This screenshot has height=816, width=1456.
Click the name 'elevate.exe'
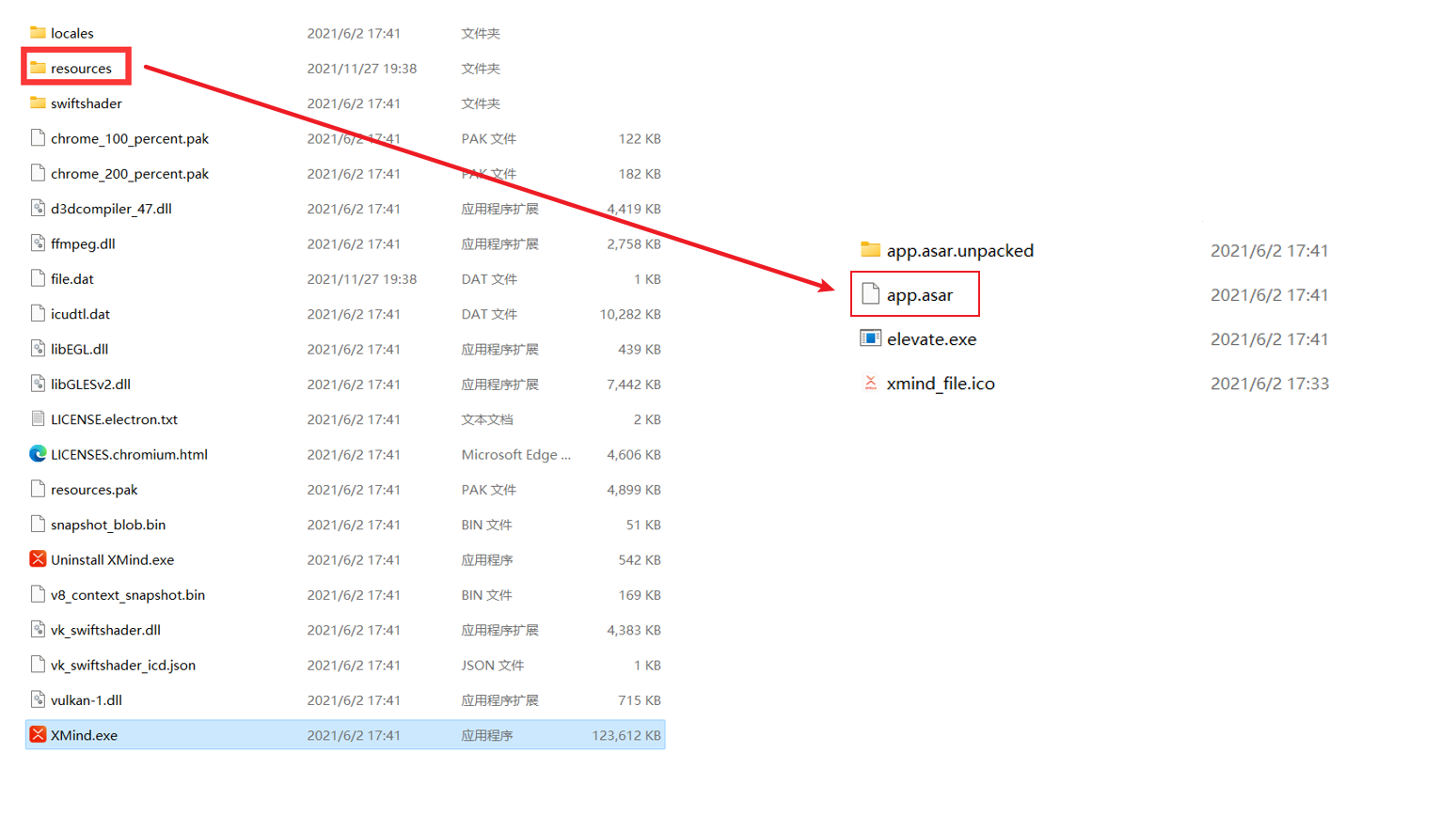931,339
